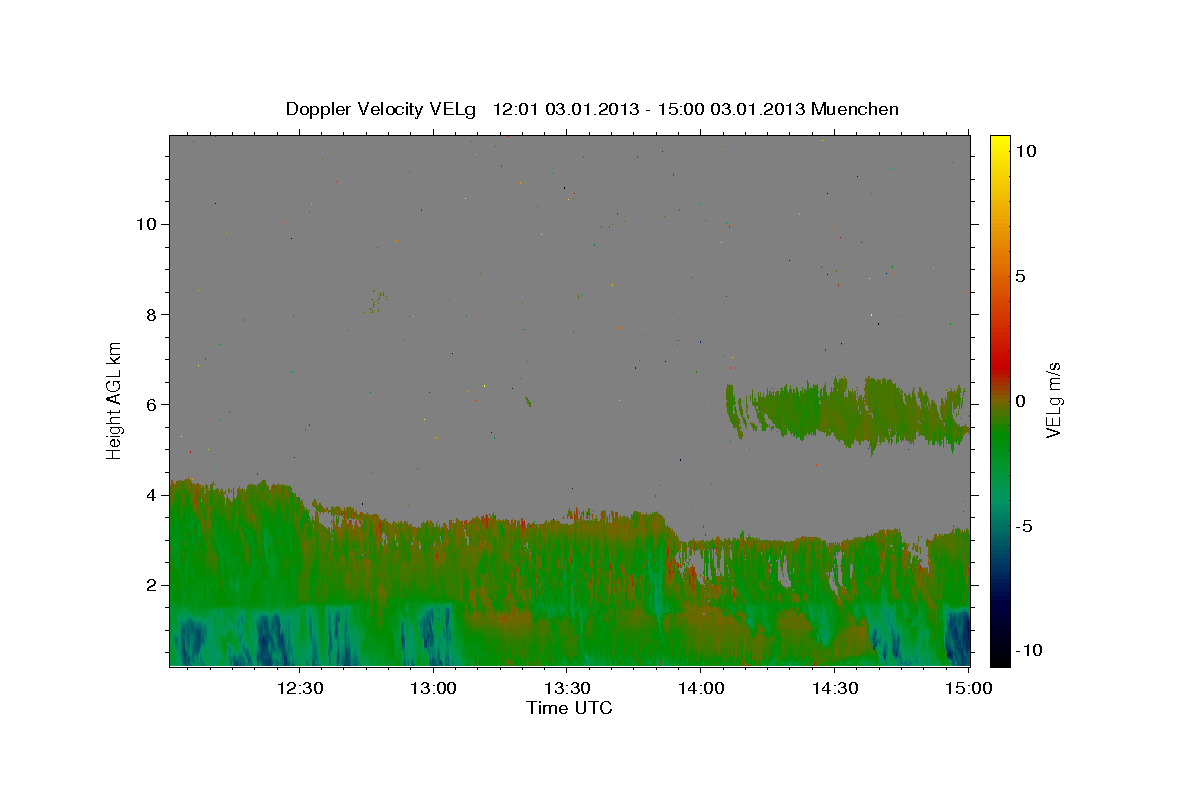Viewport: 1200px width, 800px height.
Task: Click the 'VELg m/s' colorbar label
Action: 1052,401
